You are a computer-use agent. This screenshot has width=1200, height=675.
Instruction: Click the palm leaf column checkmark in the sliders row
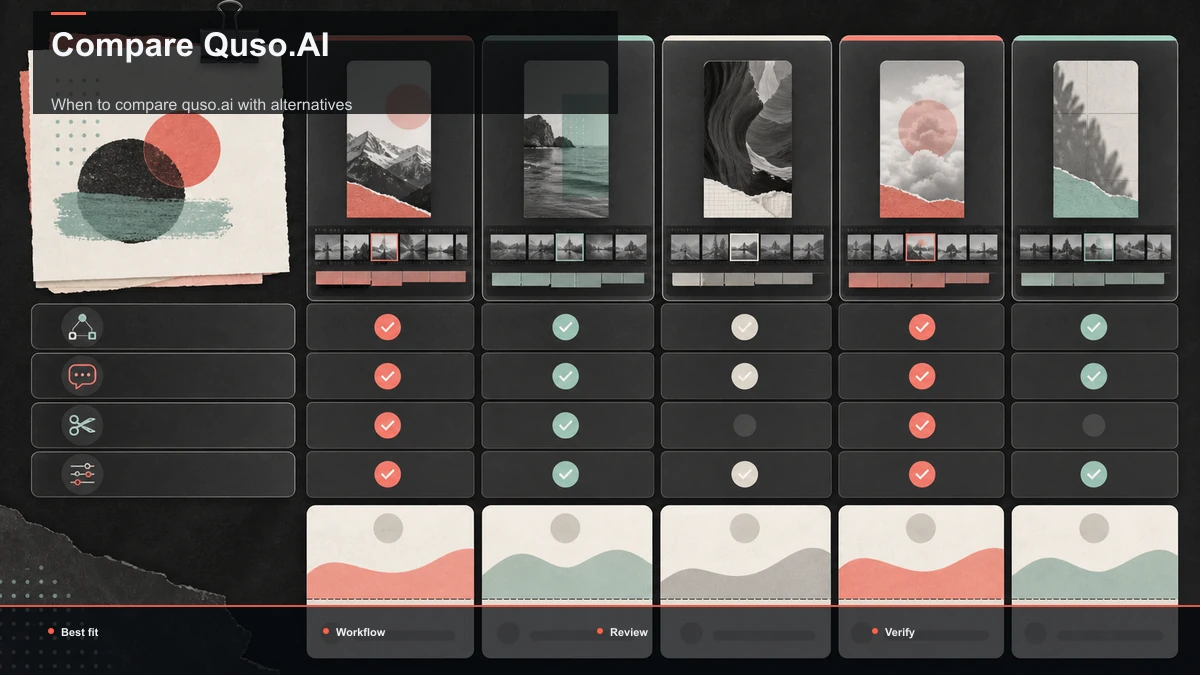(x=1094, y=474)
